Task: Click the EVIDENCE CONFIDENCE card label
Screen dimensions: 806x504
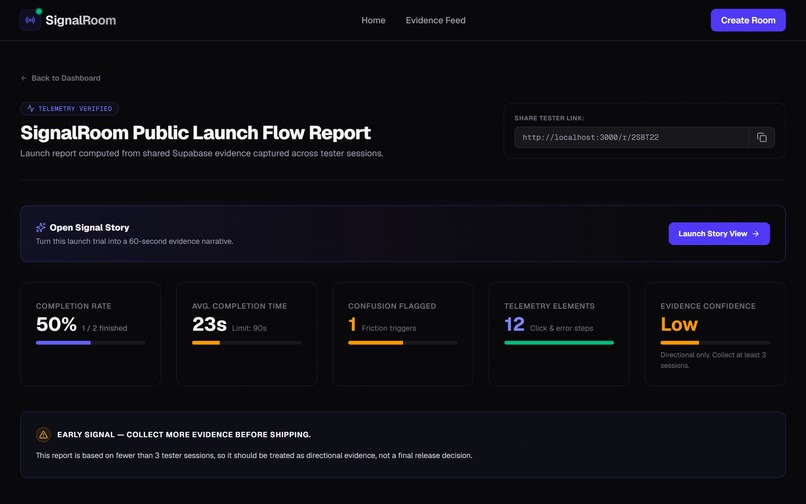Action: click(708, 306)
